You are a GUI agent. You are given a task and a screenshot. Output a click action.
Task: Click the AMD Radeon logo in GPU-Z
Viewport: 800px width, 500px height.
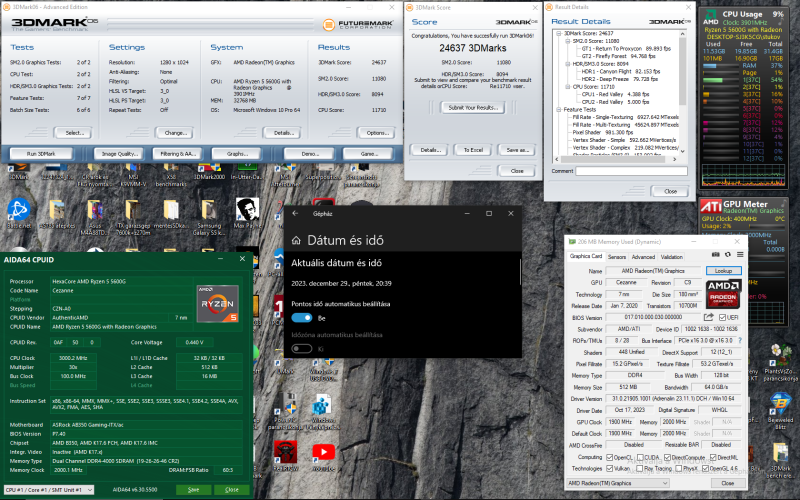tap(723, 294)
